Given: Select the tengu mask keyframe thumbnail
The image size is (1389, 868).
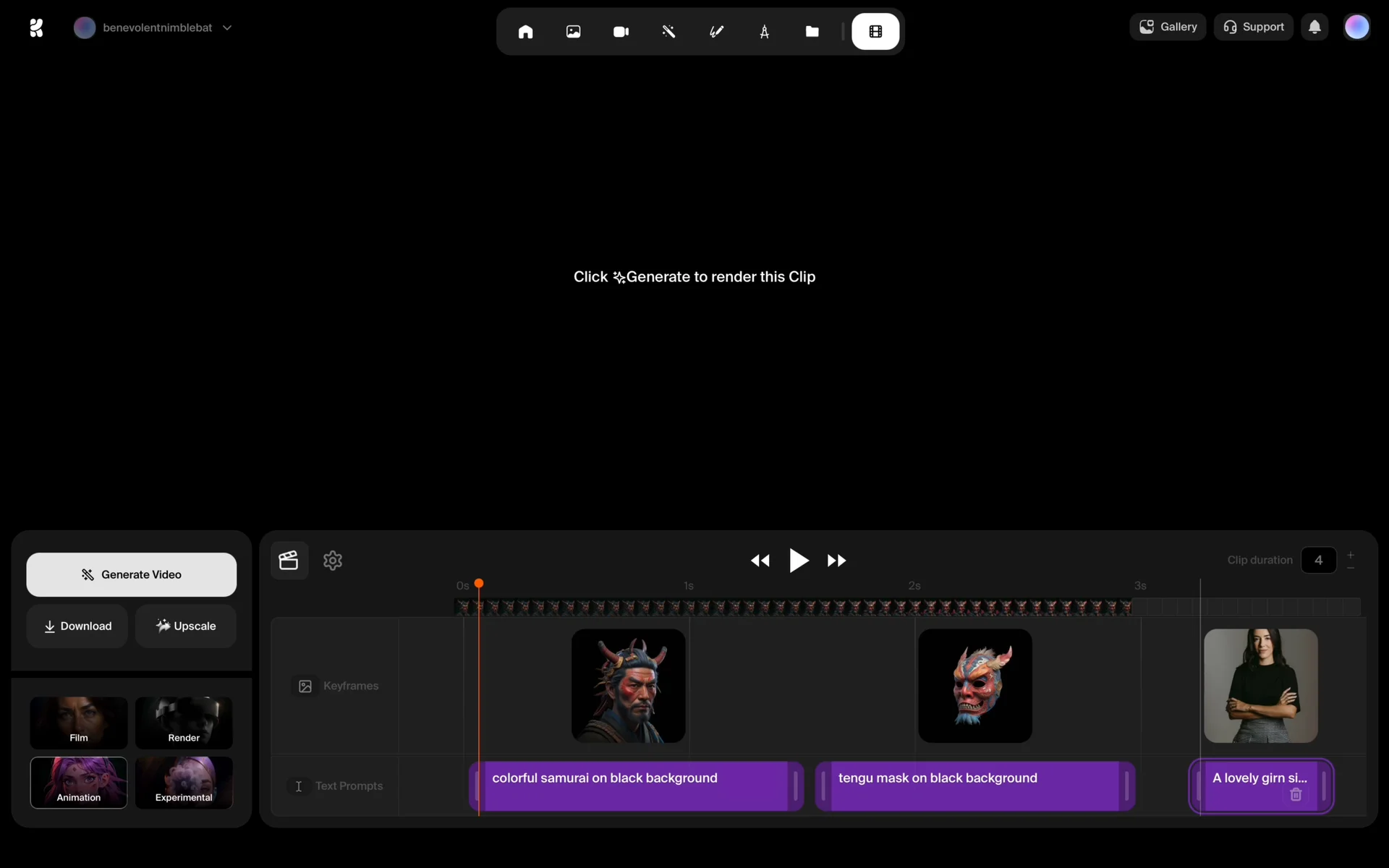Looking at the screenshot, I should (974, 686).
